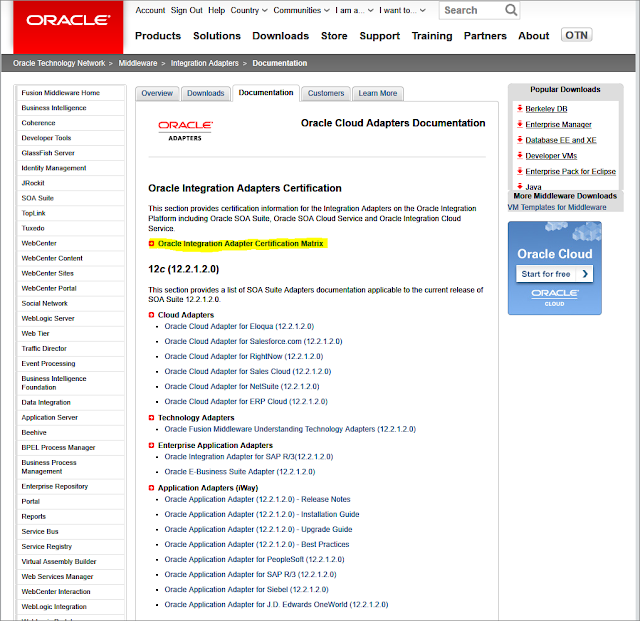
Task: Click the Help link in header
Action: click(x=216, y=10)
